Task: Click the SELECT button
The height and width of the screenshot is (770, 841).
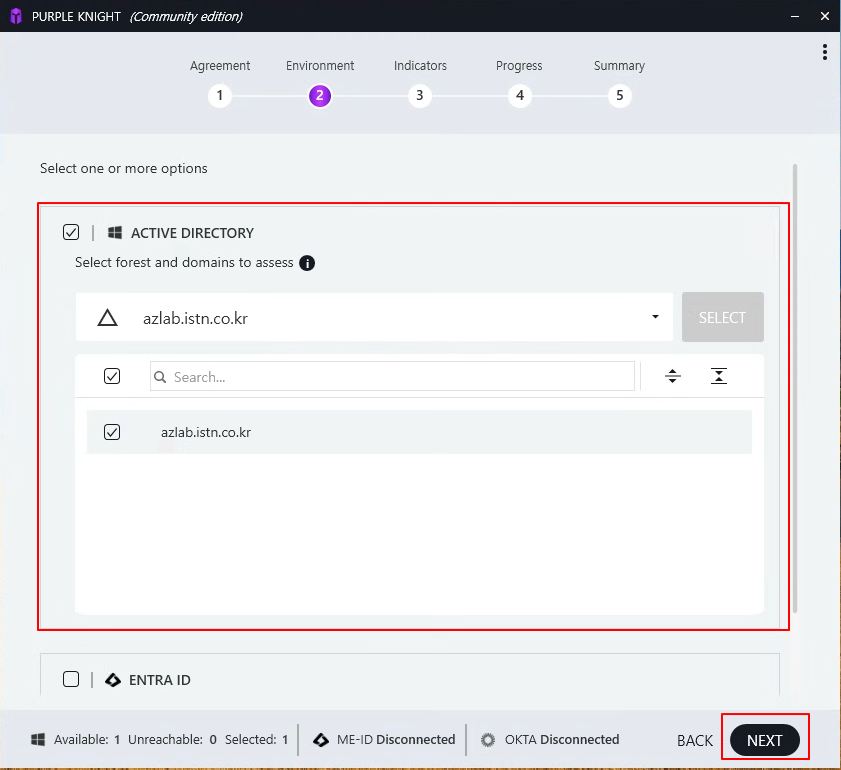Action: point(722,317)
